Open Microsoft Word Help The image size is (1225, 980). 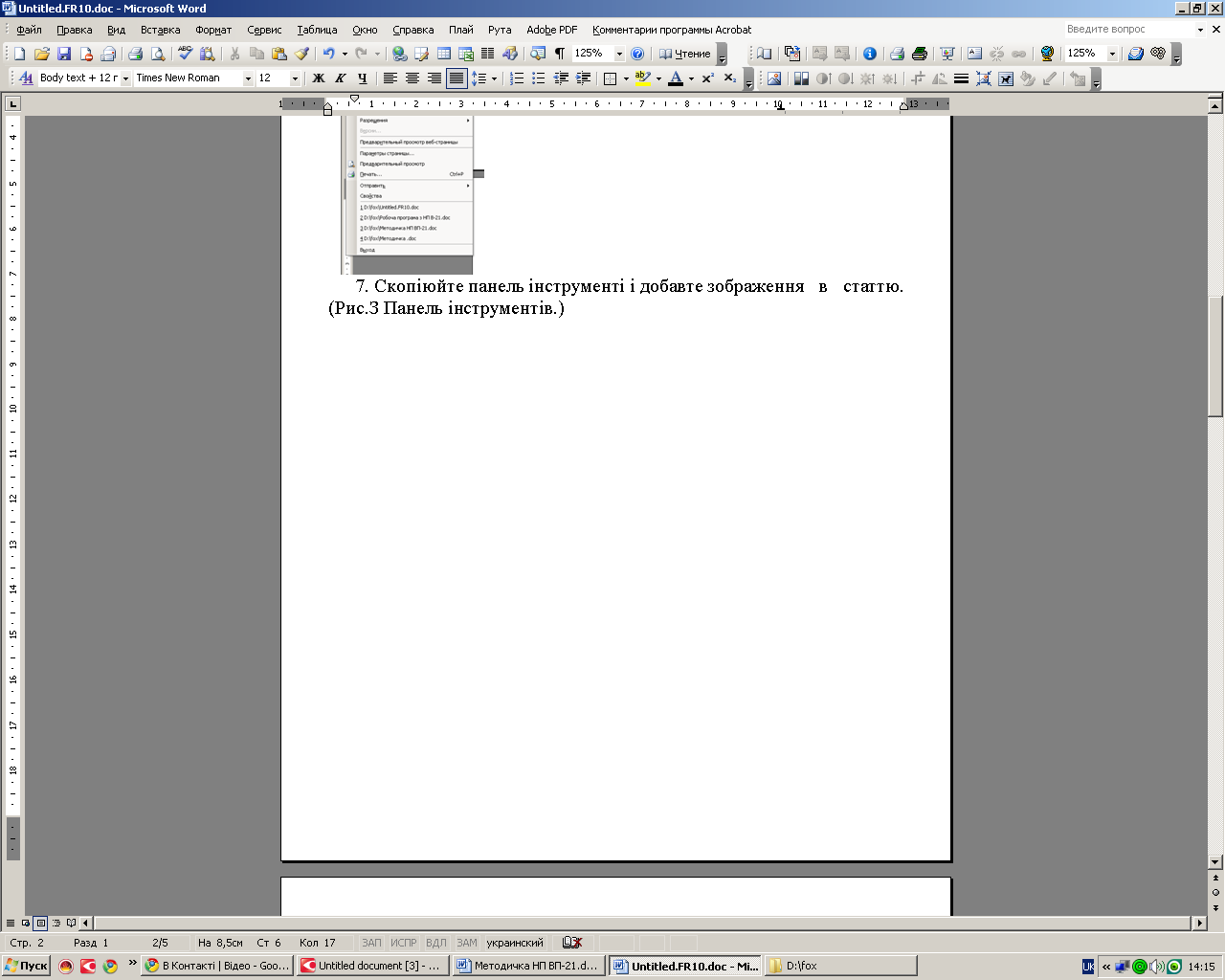pyautogui.click(x=638, y=54)
